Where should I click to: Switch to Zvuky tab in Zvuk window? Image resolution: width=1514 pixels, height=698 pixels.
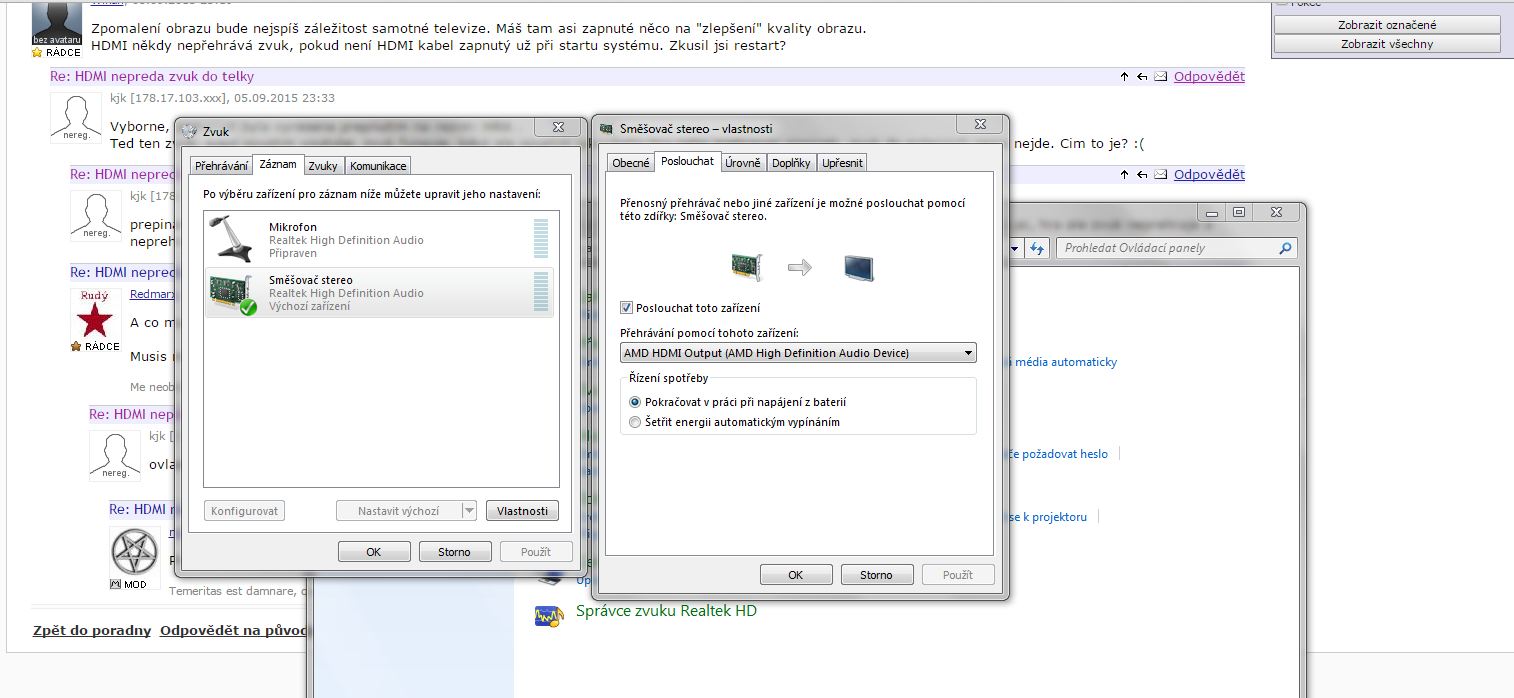[x=323, y=166]
